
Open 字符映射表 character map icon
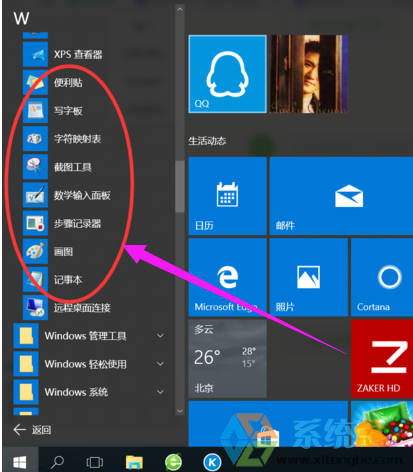click(x=35, y=139)
